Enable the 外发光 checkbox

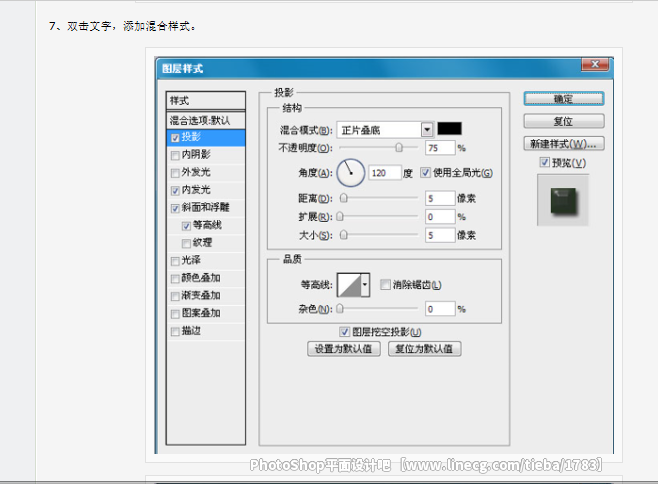pyautogui.click(x=175, y=173)
